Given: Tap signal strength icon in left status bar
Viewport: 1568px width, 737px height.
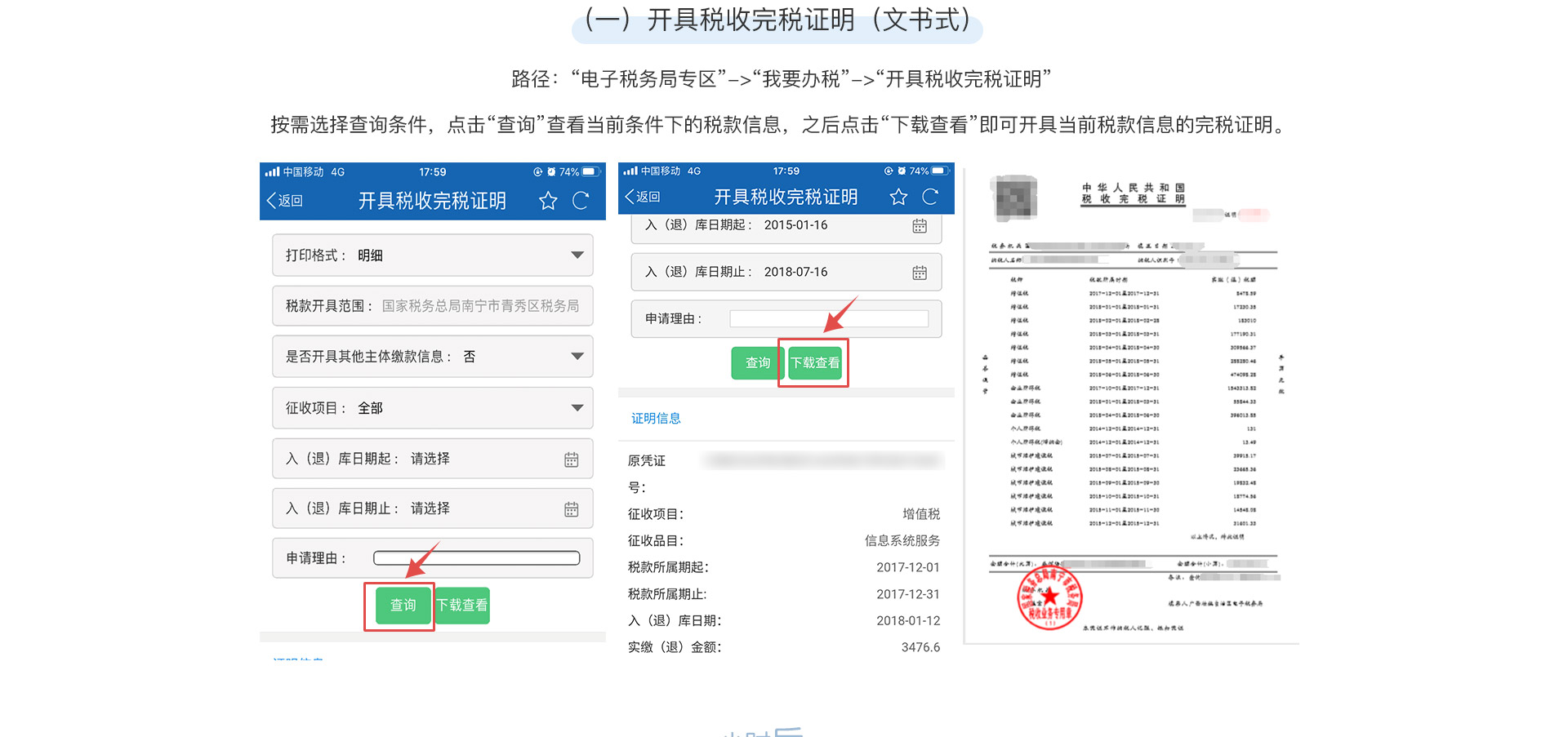Looking at the screenshot, I should click(272, 172).
